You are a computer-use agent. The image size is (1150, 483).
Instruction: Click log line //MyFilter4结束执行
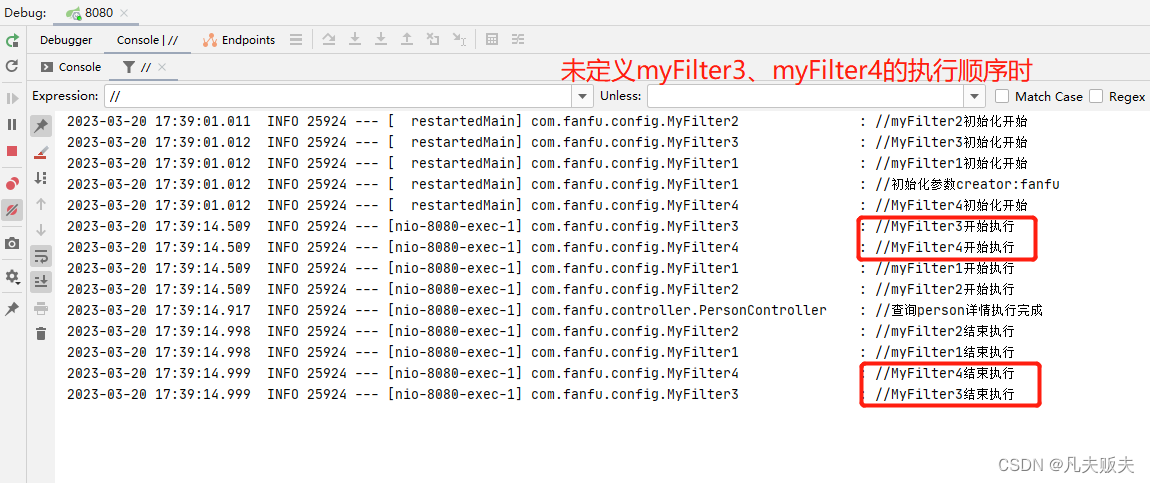(945, 373)
